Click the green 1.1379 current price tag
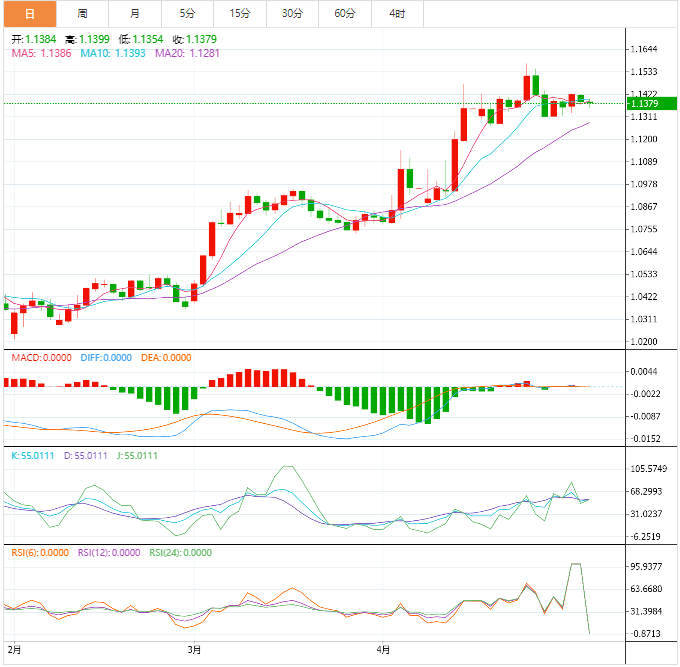The image size is (680, 667). (x=648, y=103)
